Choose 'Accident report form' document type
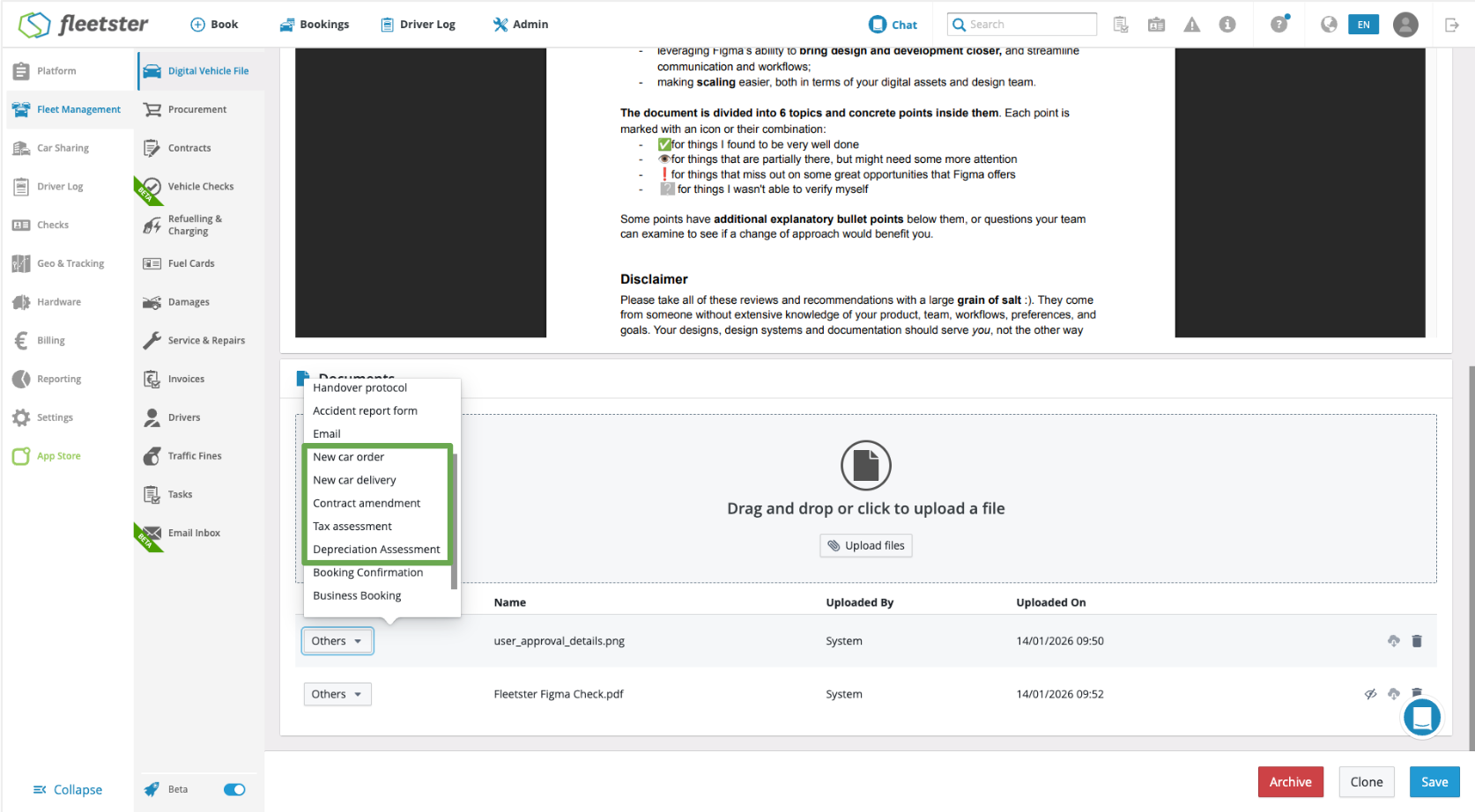Viewport: 1475px width, 812px height. tap(365, 411)
